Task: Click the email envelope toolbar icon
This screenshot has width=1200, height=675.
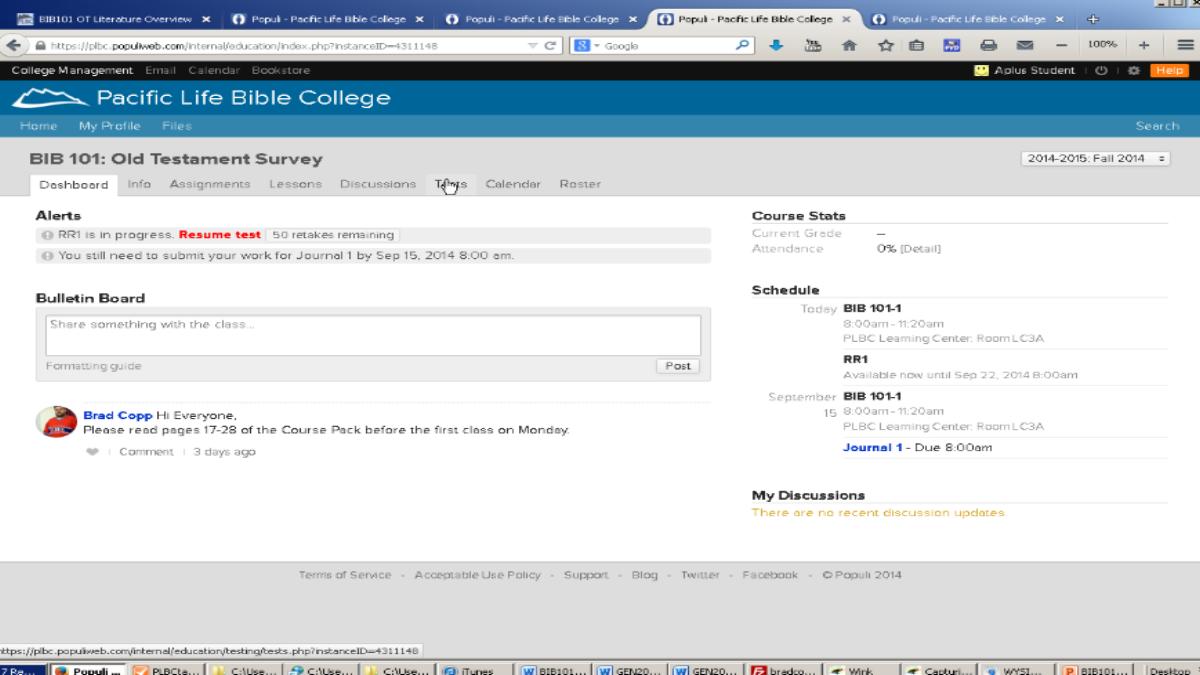Action: [x=1024, y=46]
